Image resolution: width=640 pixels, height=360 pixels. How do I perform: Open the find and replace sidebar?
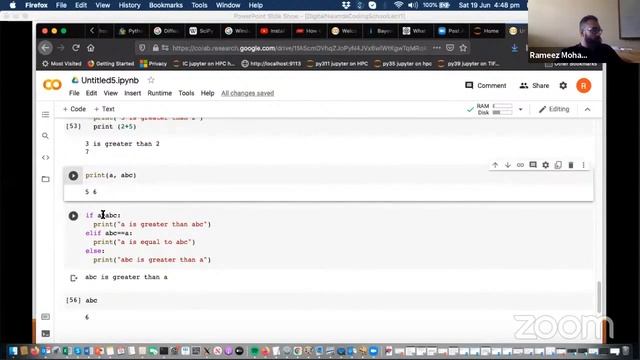[x=45, y=136]
